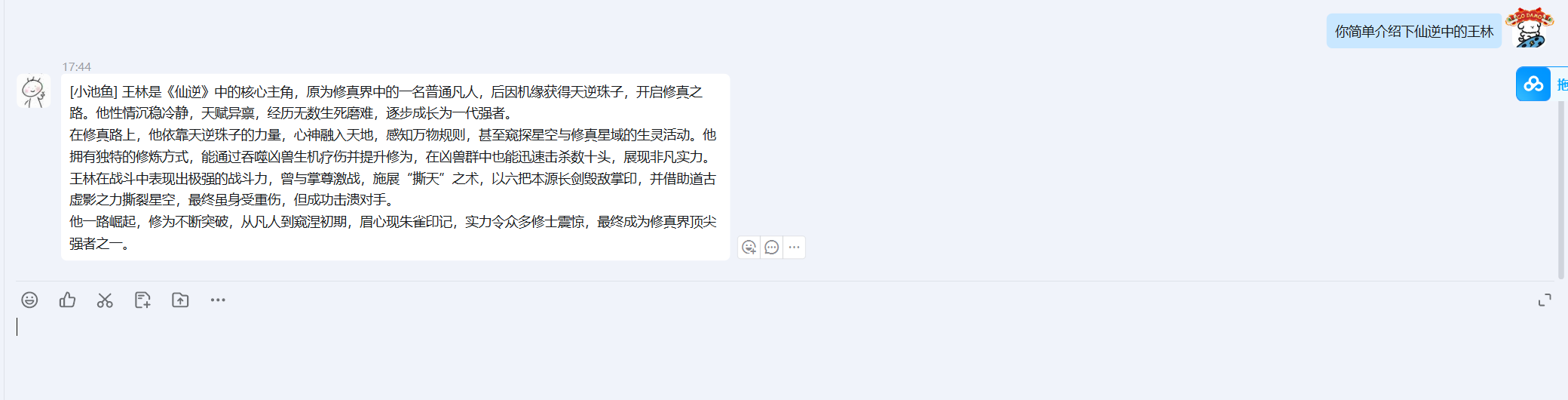This screenshot has width=1568, height=400.
Task: Click the blue Baidu cloud disk icon
Action: [1533, 84]
